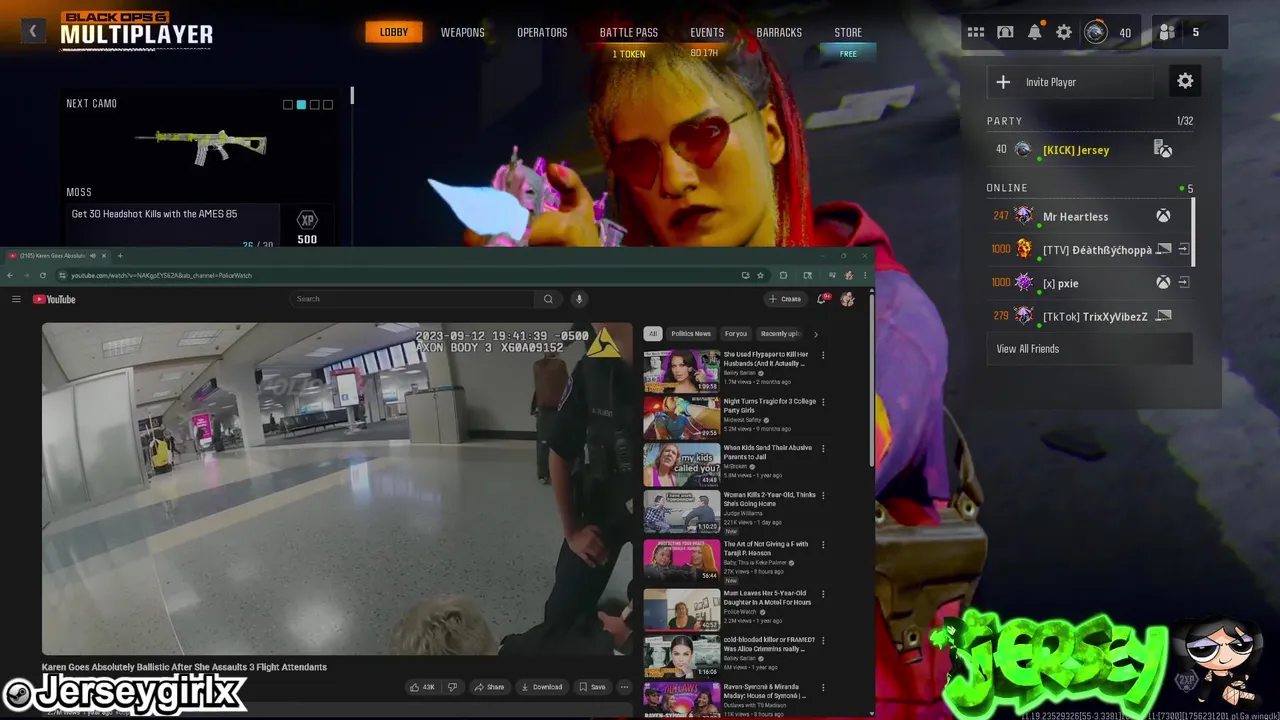
Task: Open party settings gear beside Invite Player
Action: [x=1185, y=82]
